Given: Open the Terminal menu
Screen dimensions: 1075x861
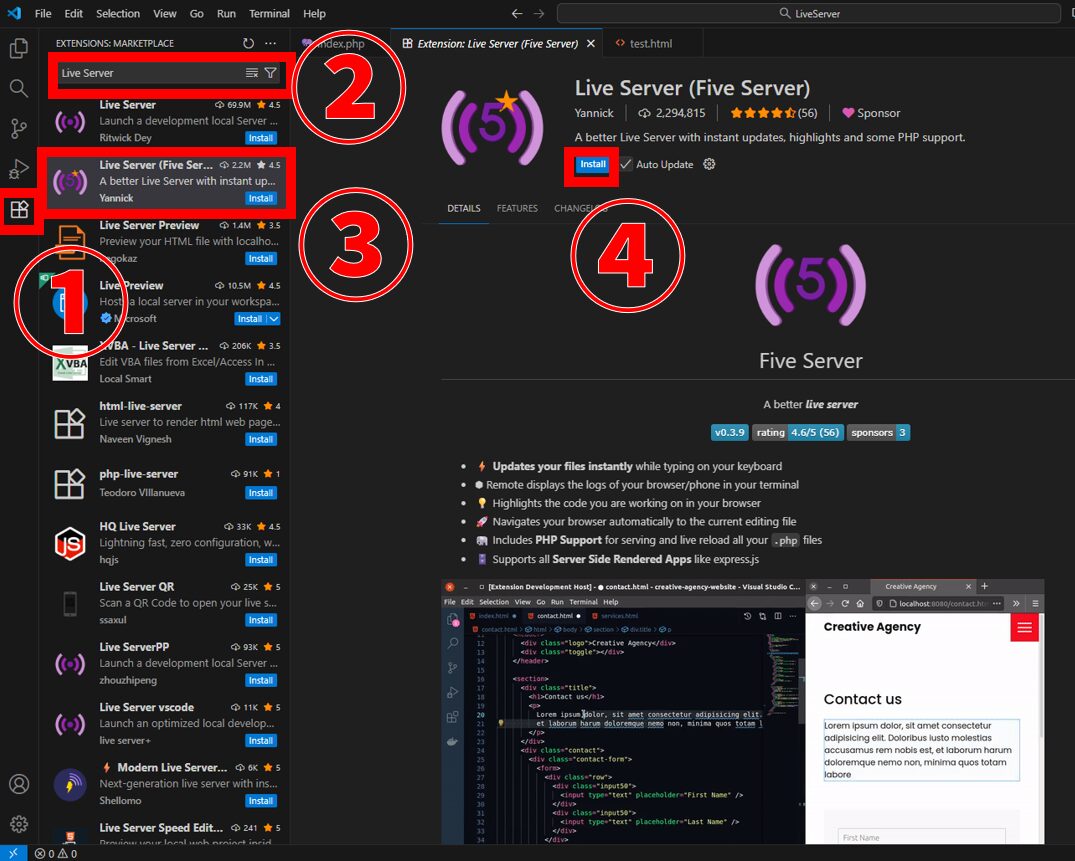Looking at the screenshot, I should (269, 13).
